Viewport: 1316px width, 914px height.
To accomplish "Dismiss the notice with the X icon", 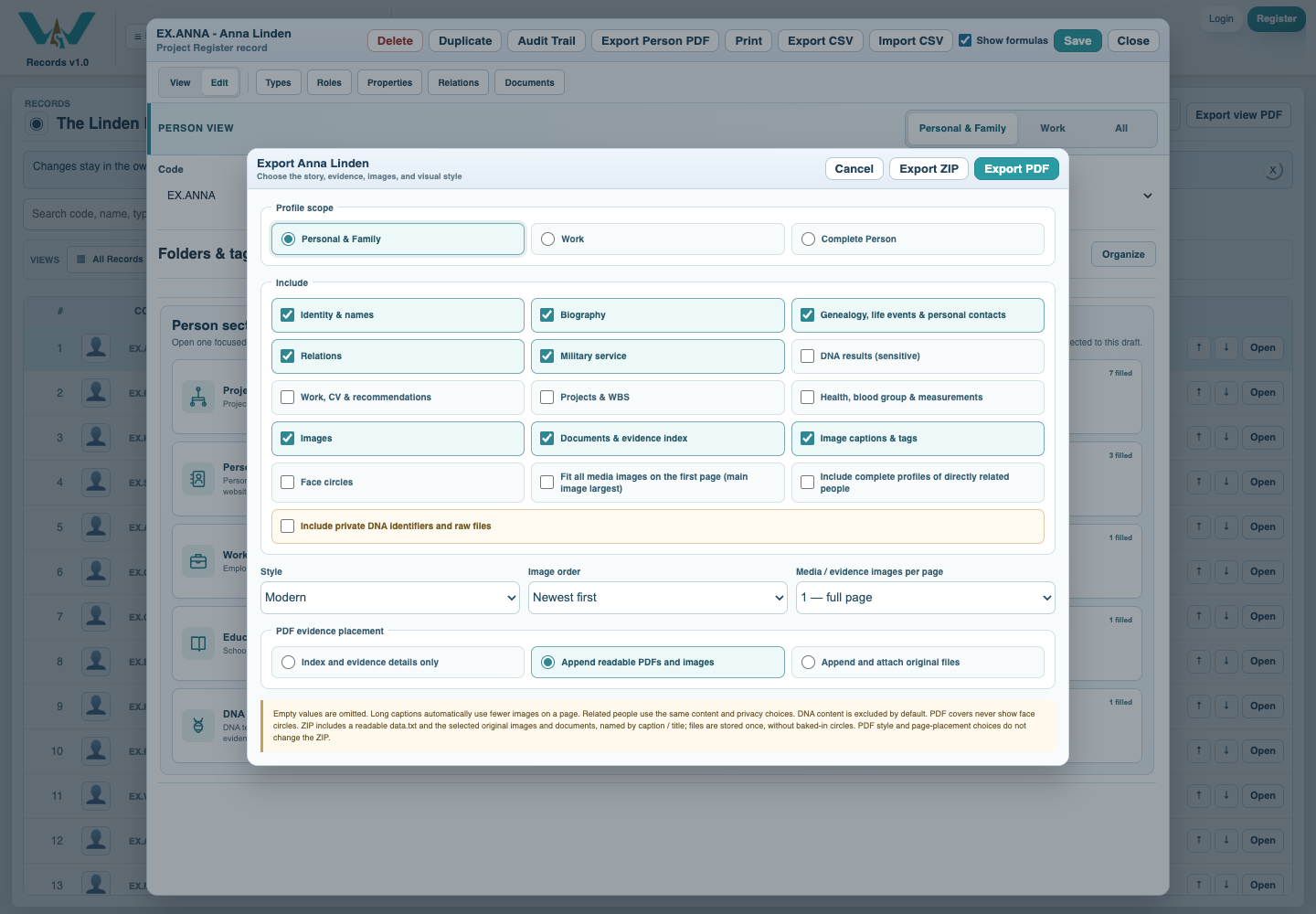I will click(1273, 170).
